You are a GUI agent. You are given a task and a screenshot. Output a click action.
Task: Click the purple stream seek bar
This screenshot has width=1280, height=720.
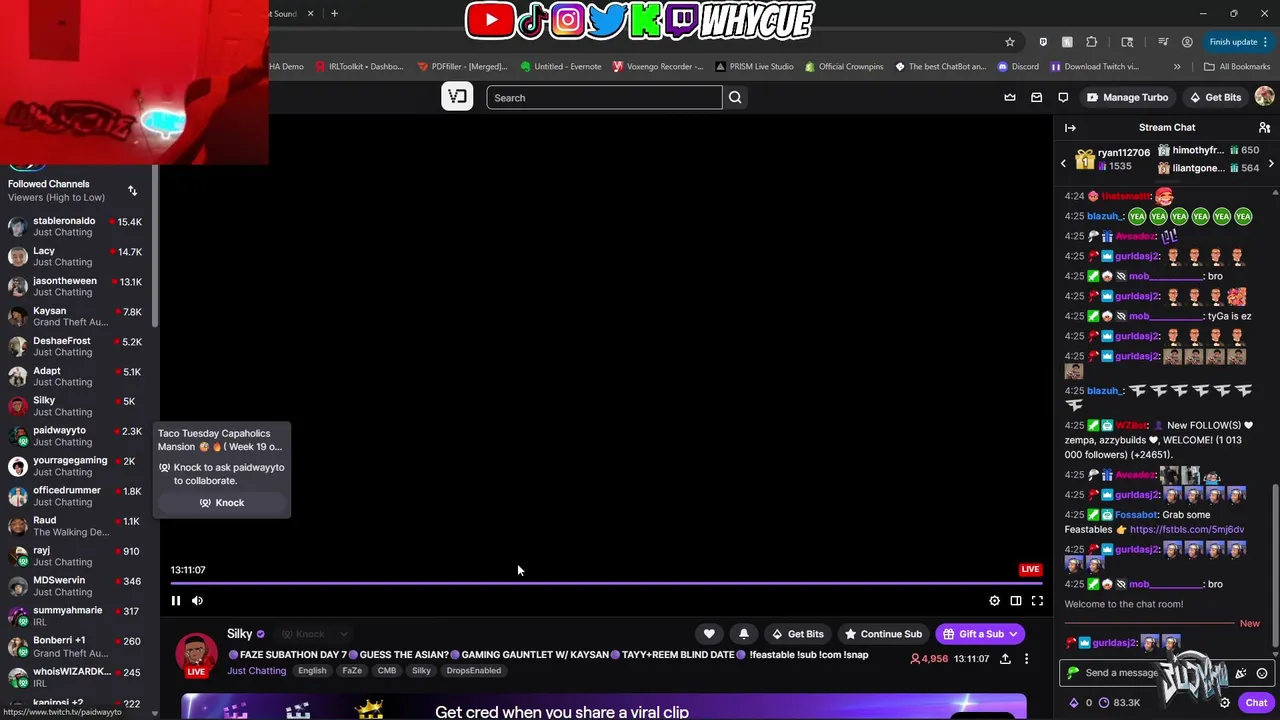606,583
